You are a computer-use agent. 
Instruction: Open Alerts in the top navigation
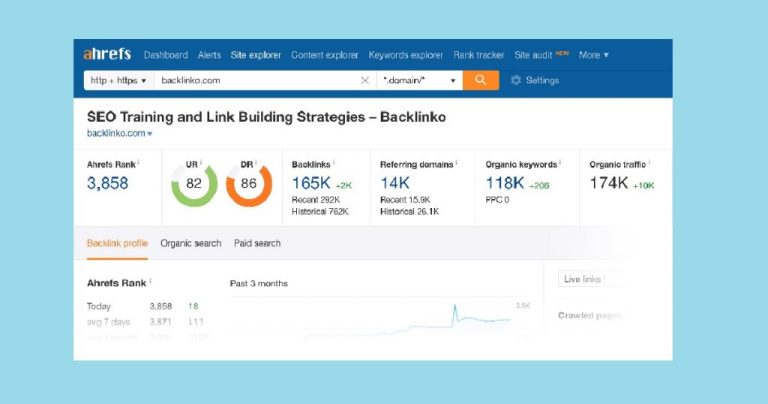[x=209, y=55]
